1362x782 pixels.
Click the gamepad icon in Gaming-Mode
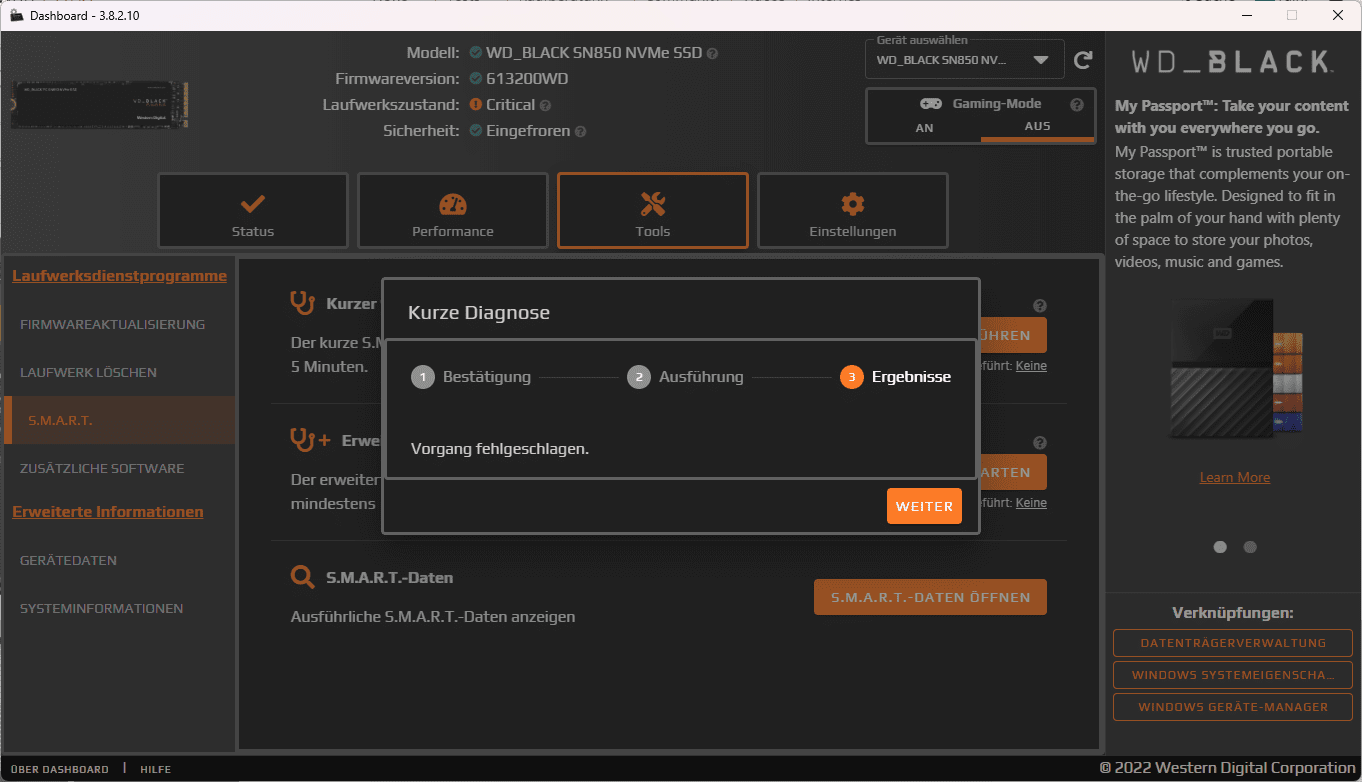point(930,104)
